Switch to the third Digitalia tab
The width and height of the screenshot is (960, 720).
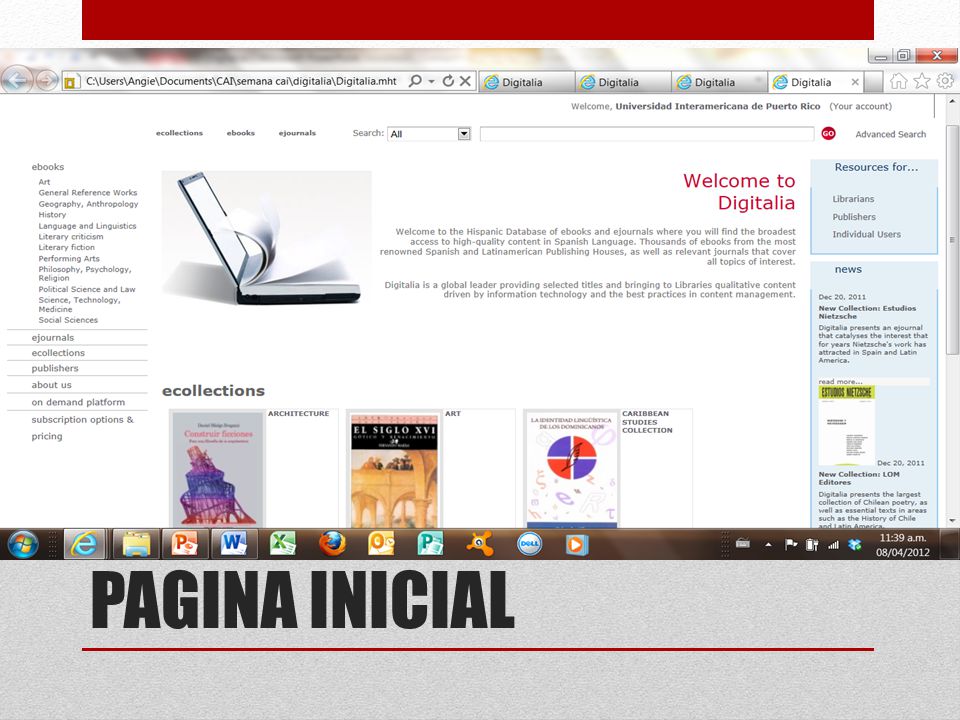pyautogui.click(x=719, y=82)
